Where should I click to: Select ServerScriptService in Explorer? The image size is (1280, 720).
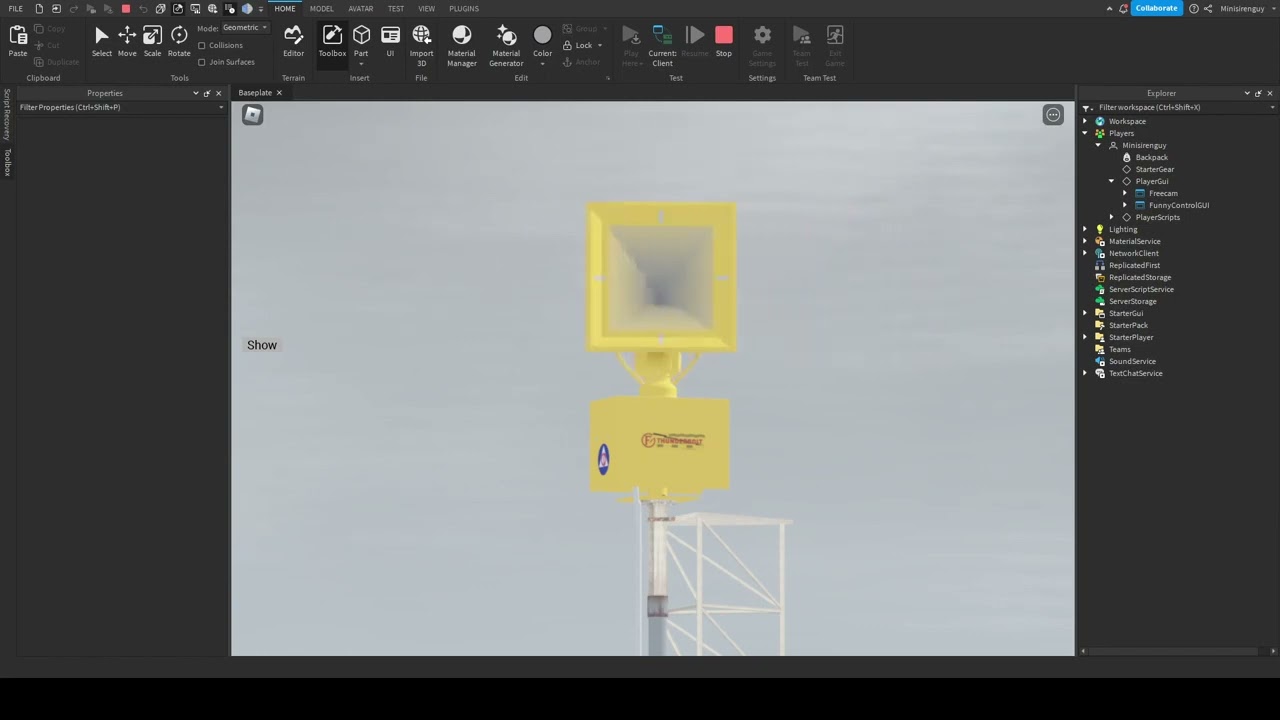point(1141,289)
